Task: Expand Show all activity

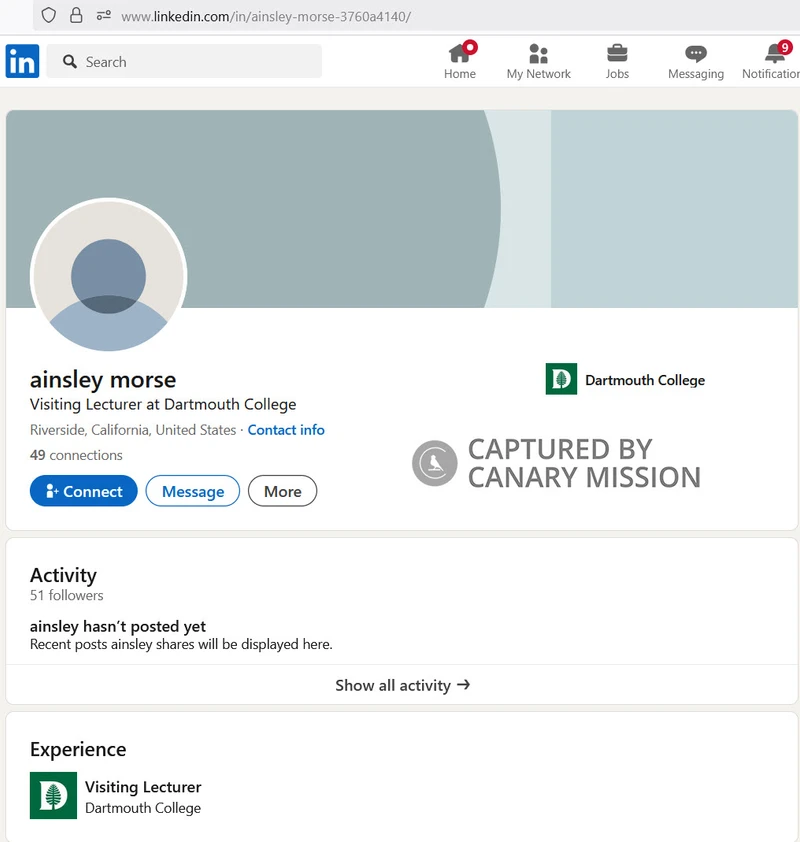Action: click(402, 685)
